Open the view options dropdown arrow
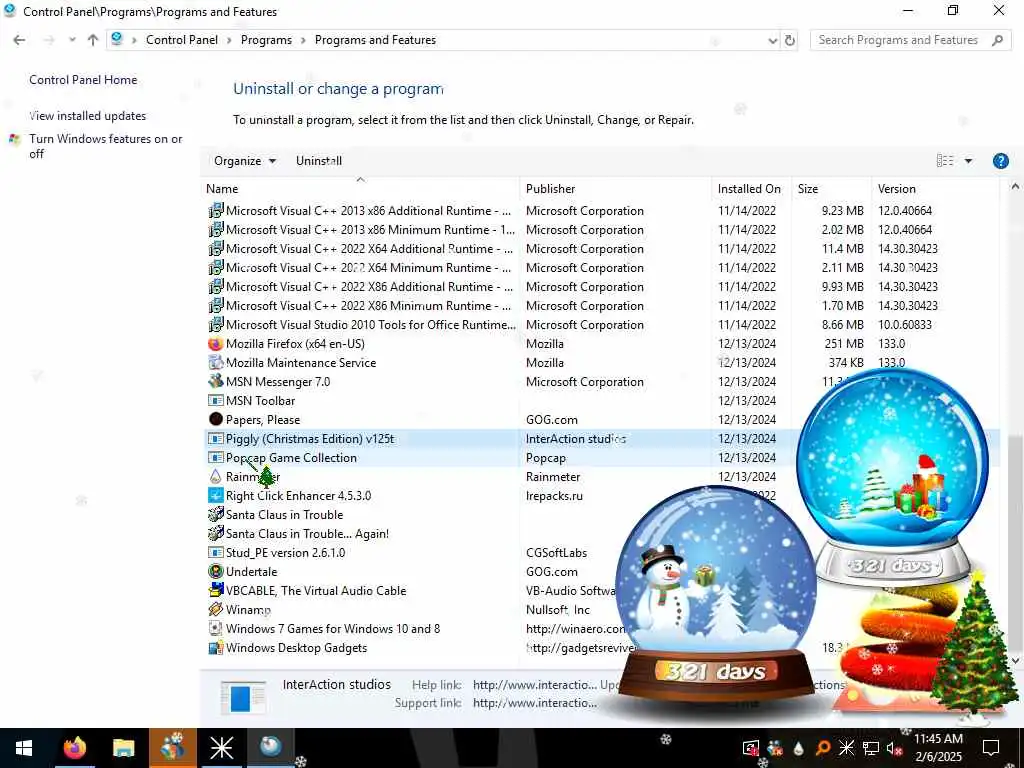Image resolution: width=1024 pixels, height=768 pixels. point(968,161)
